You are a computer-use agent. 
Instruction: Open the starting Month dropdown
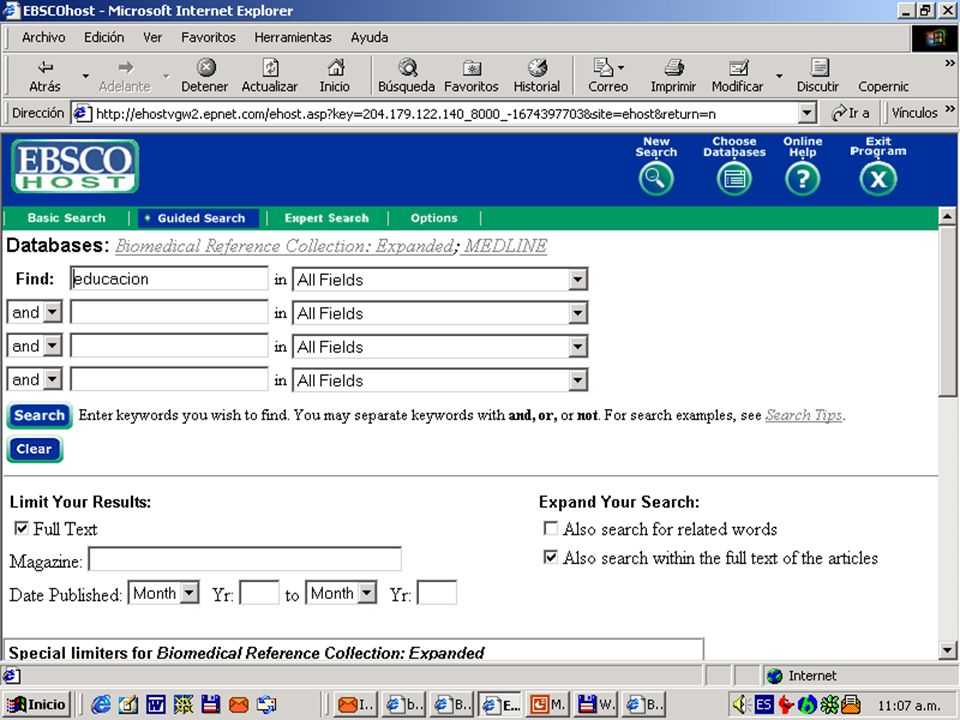point(190,593)
